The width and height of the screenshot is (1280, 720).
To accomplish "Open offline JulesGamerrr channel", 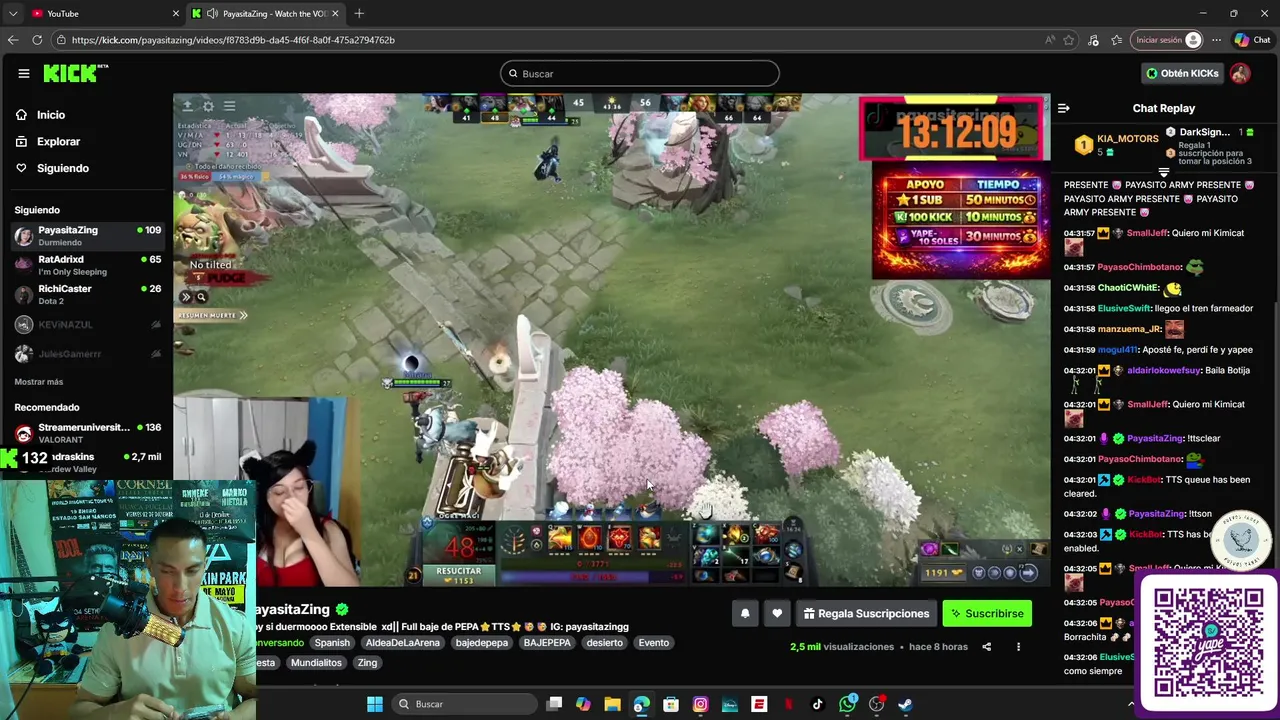I will click(x=88, y=354).
